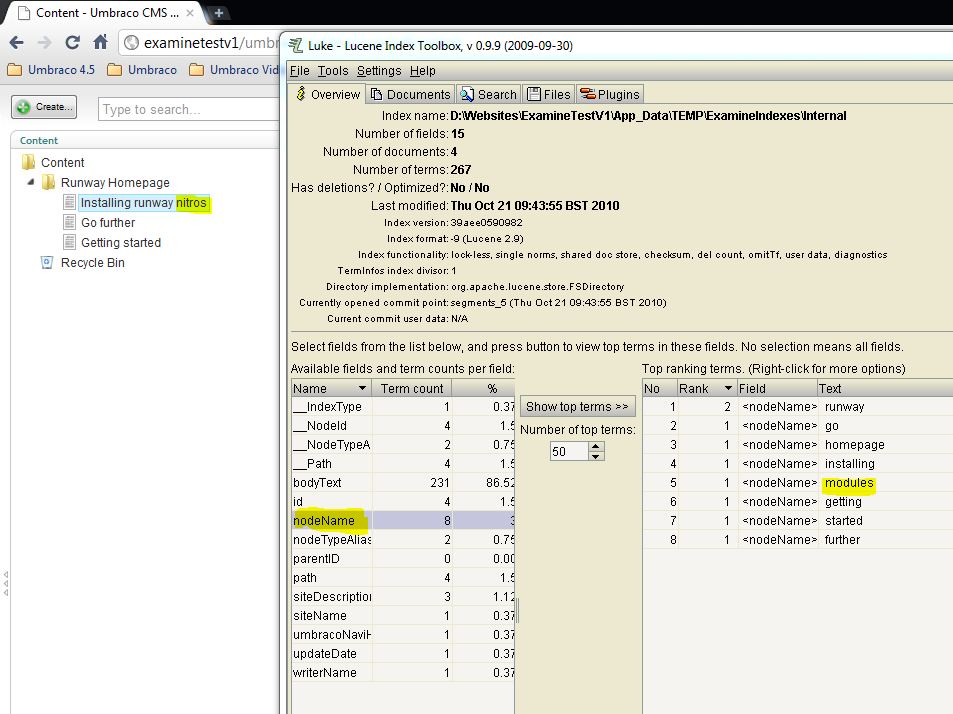Click the Luke window title icon
The height and width of the screenshot is (714, 953).
click(295, 46)
